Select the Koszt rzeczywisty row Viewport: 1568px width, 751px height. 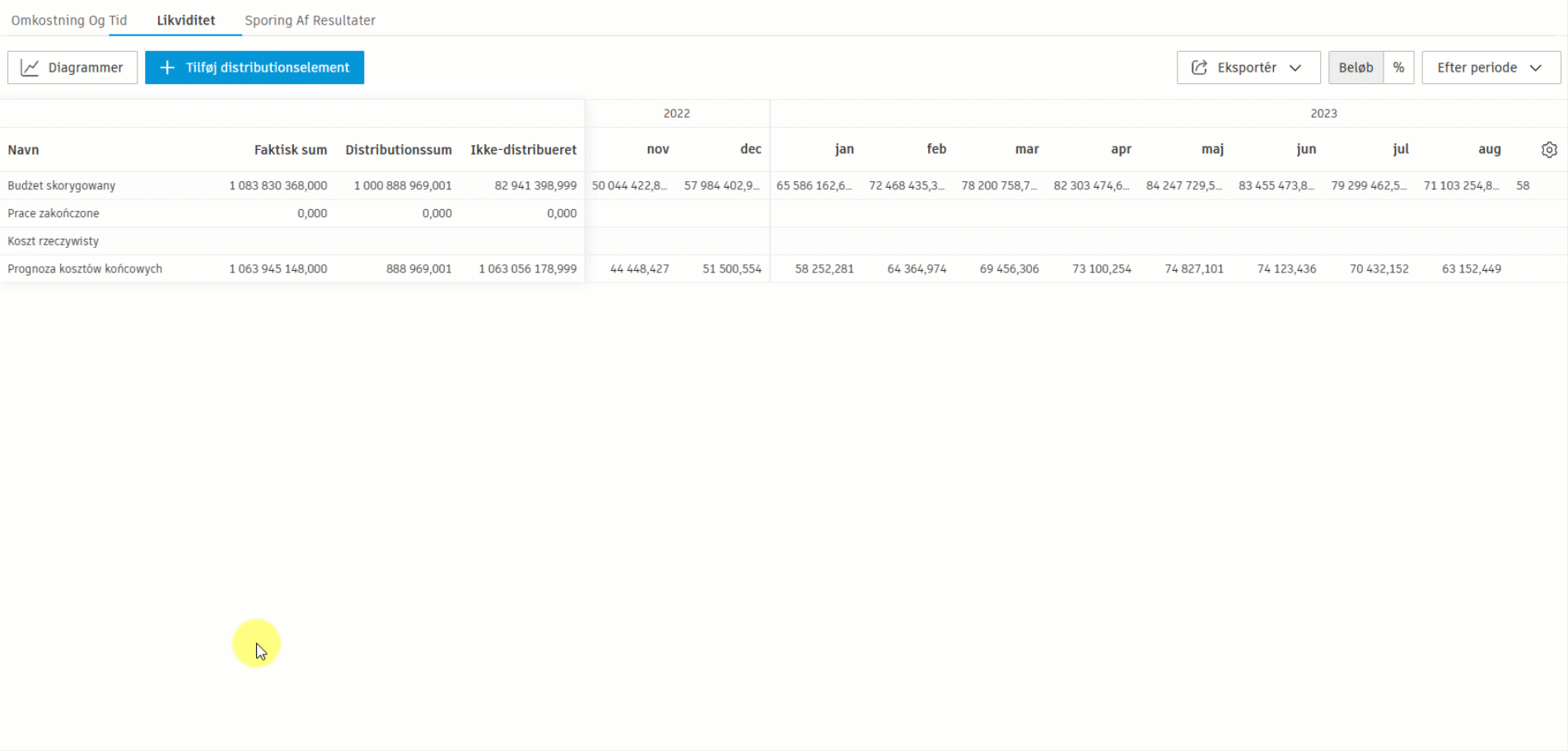click(54, 241)
